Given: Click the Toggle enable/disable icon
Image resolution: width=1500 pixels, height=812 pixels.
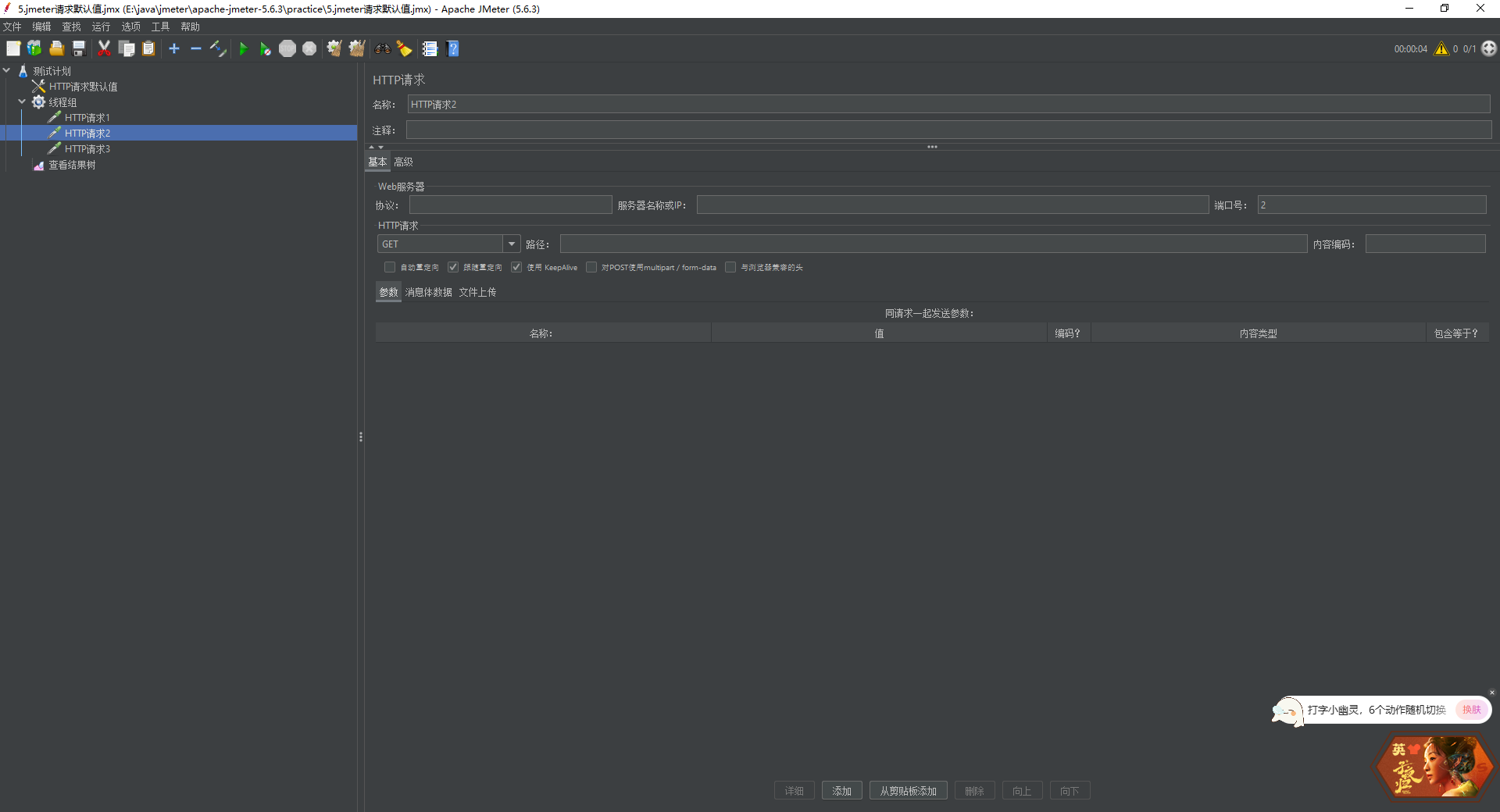Looking at the screenshot, I should click(218, 48).
